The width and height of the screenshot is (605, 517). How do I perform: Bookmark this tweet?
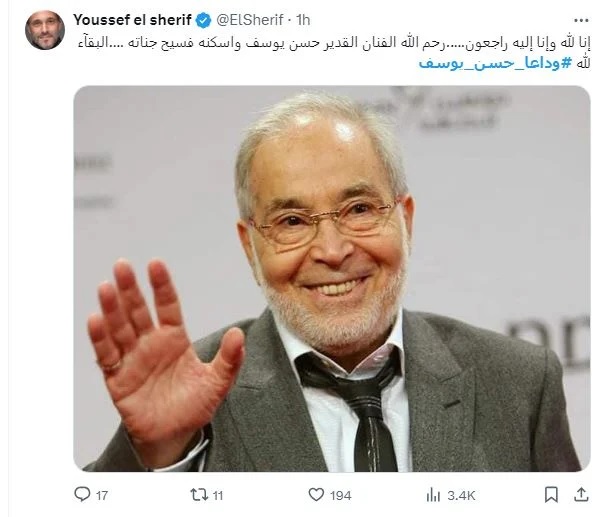(x=551, y=495)
